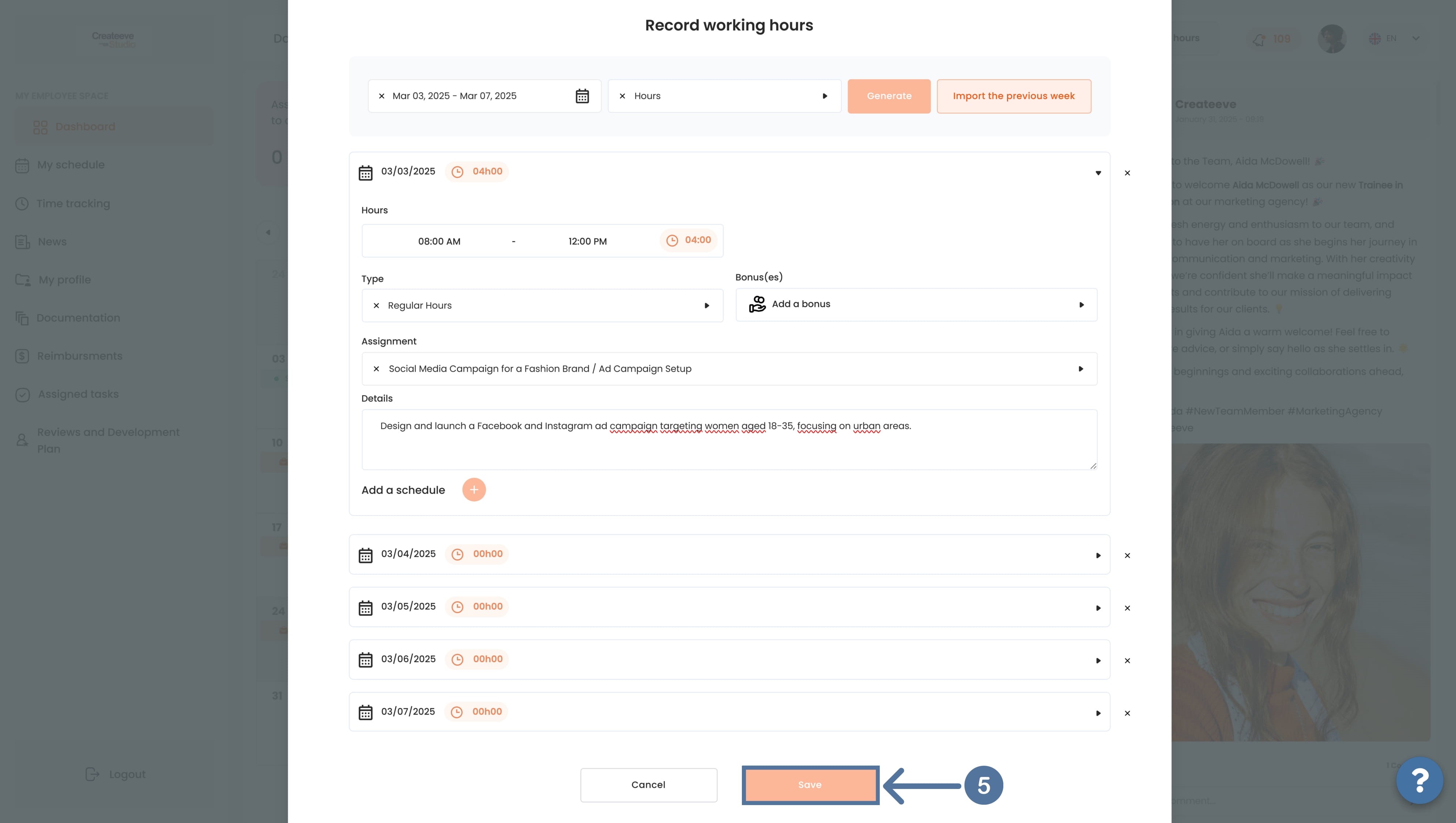Open the Type dropdown arrow
This screenshot has width=1456, height=823.
click(706, 306)
